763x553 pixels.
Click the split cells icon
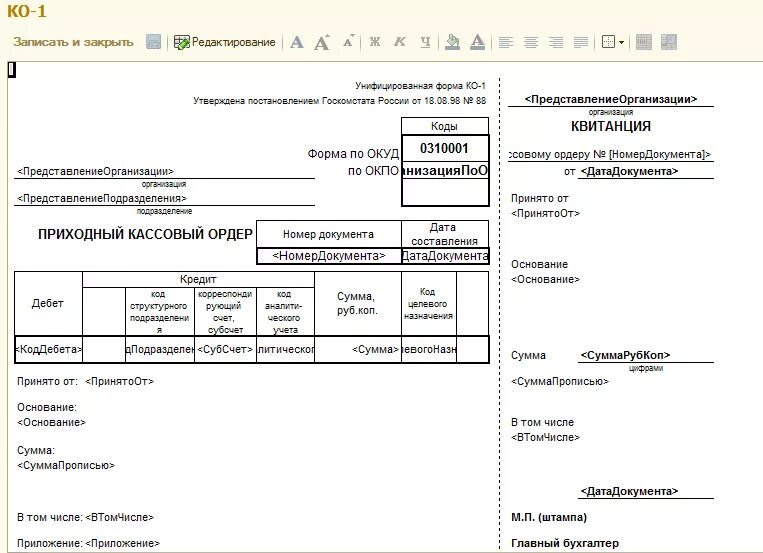[669, 42]
